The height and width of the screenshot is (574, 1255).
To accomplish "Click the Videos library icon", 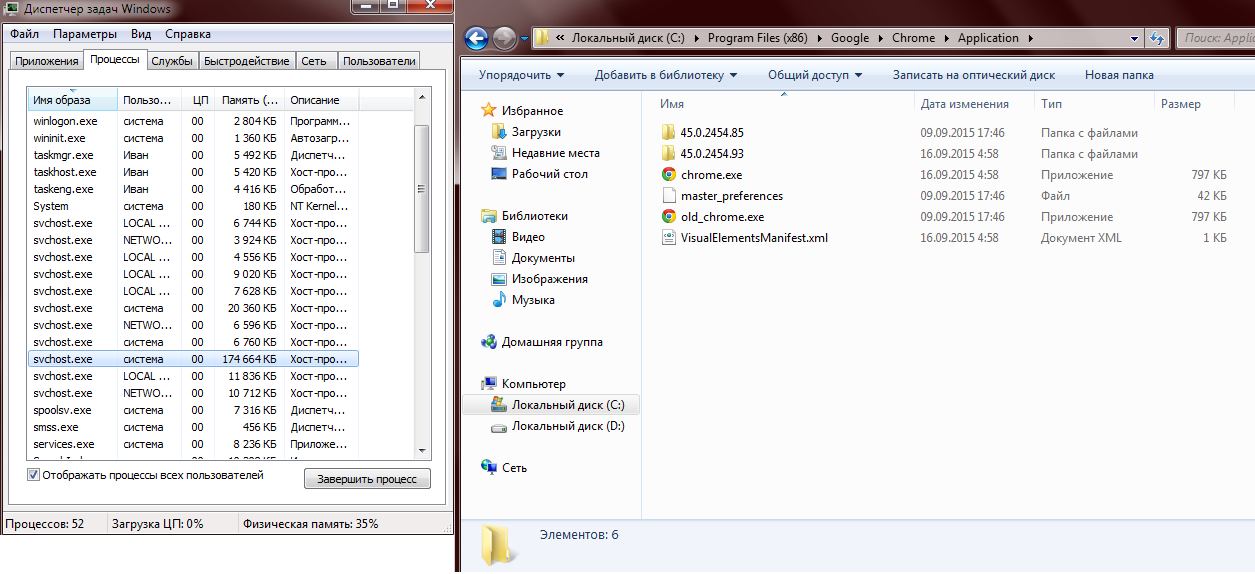I will coord(500,236).
